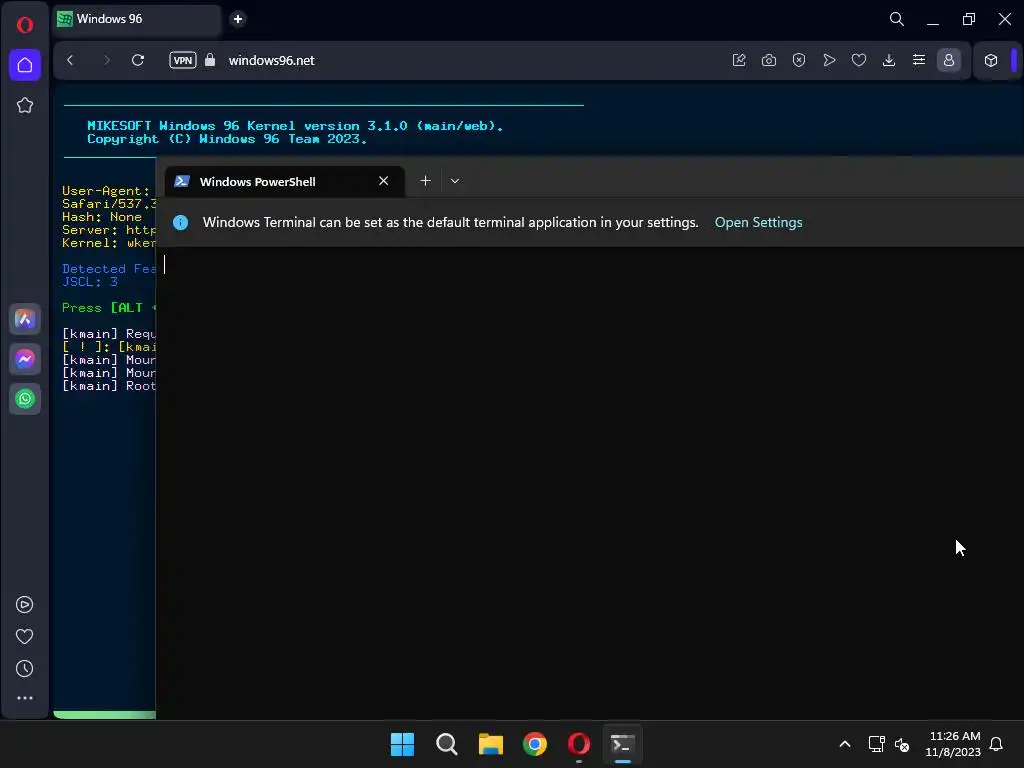Toggle the VPN badge
Screen dimensions: 1024x768
coord(183,60)
